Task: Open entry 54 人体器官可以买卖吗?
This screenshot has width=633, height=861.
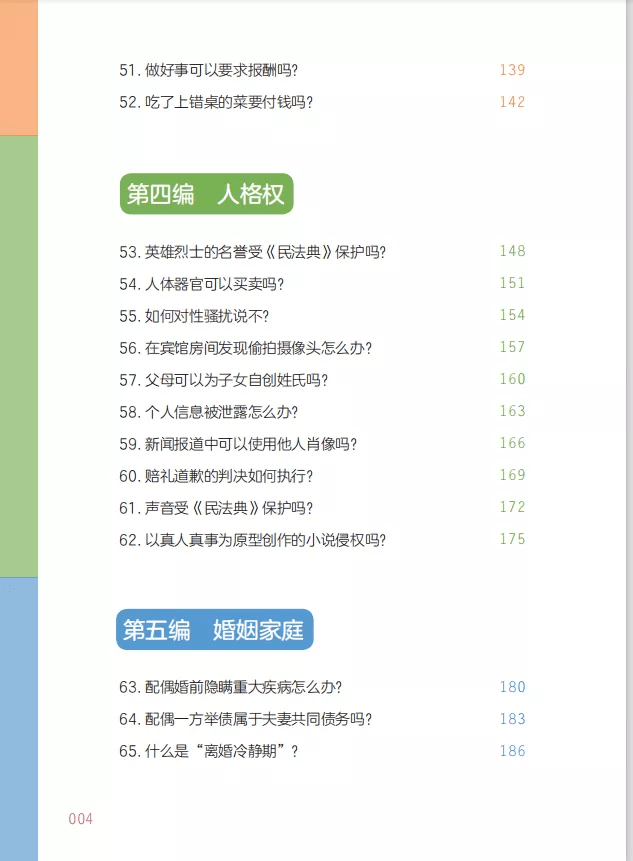Action: [x=201, y=284]
